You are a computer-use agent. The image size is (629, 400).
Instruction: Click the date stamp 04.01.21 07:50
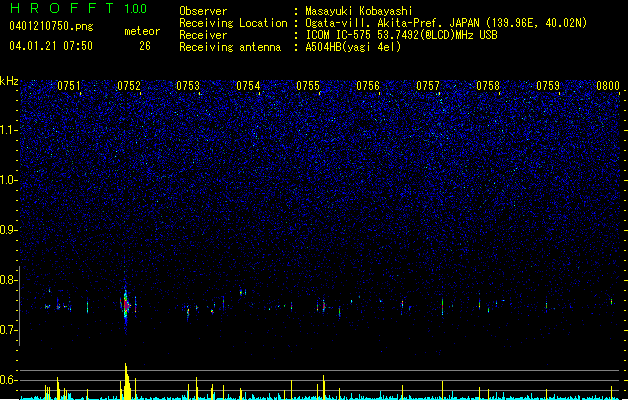coord(51,46)
